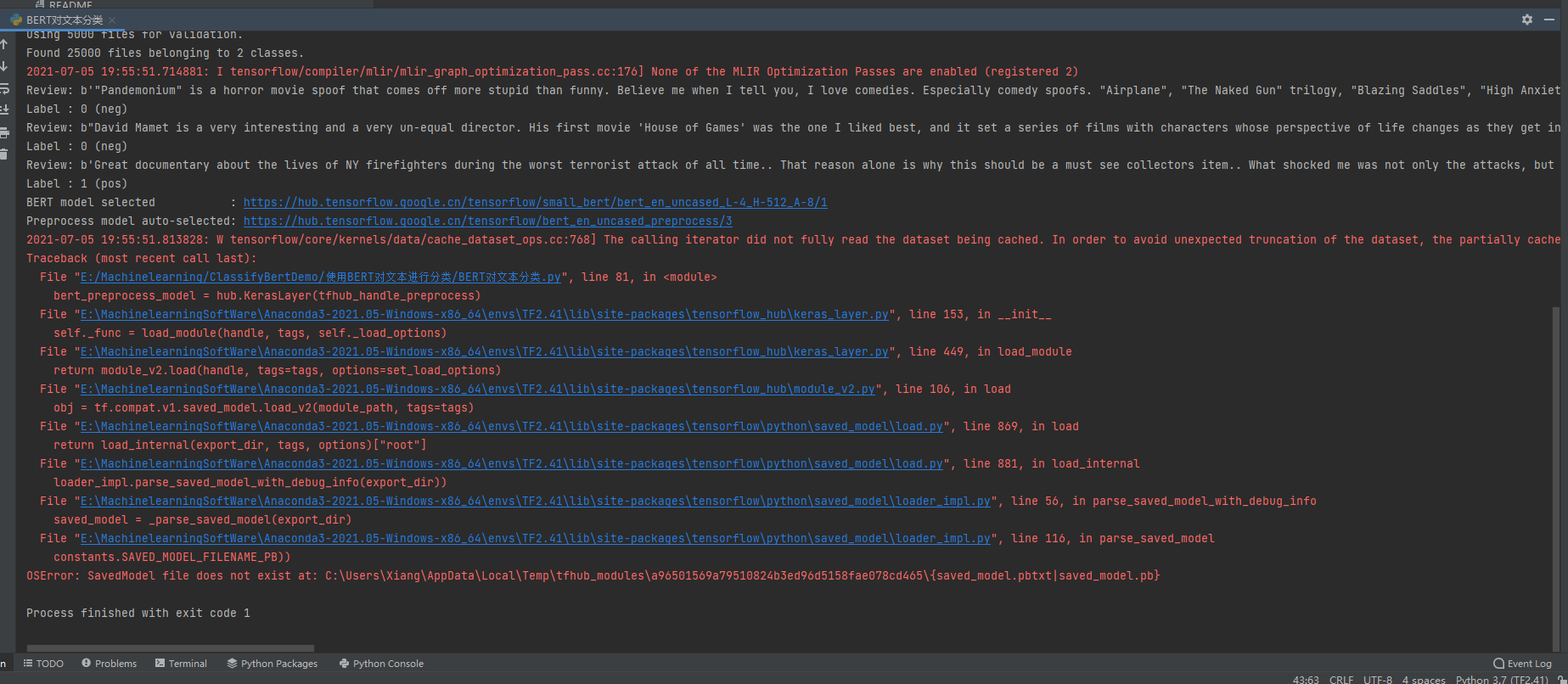The image size is (1568, 684).
Task: Click the Pandemonium review output line
Action: pos(793,90)
